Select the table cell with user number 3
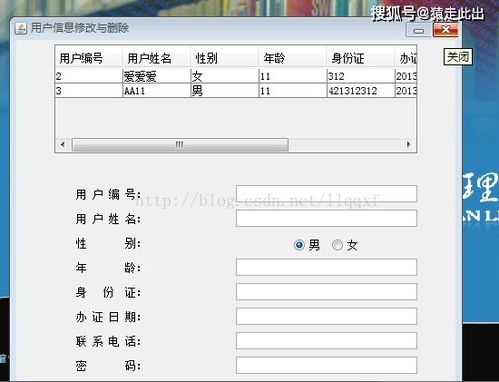 (89, 90)
